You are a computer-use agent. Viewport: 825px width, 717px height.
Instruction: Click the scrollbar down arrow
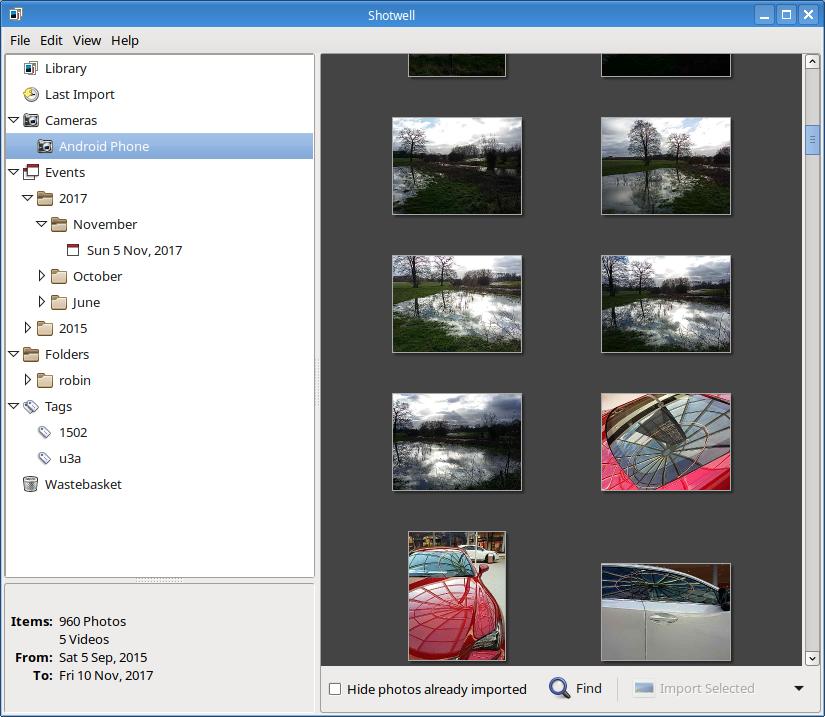(812, 658)
